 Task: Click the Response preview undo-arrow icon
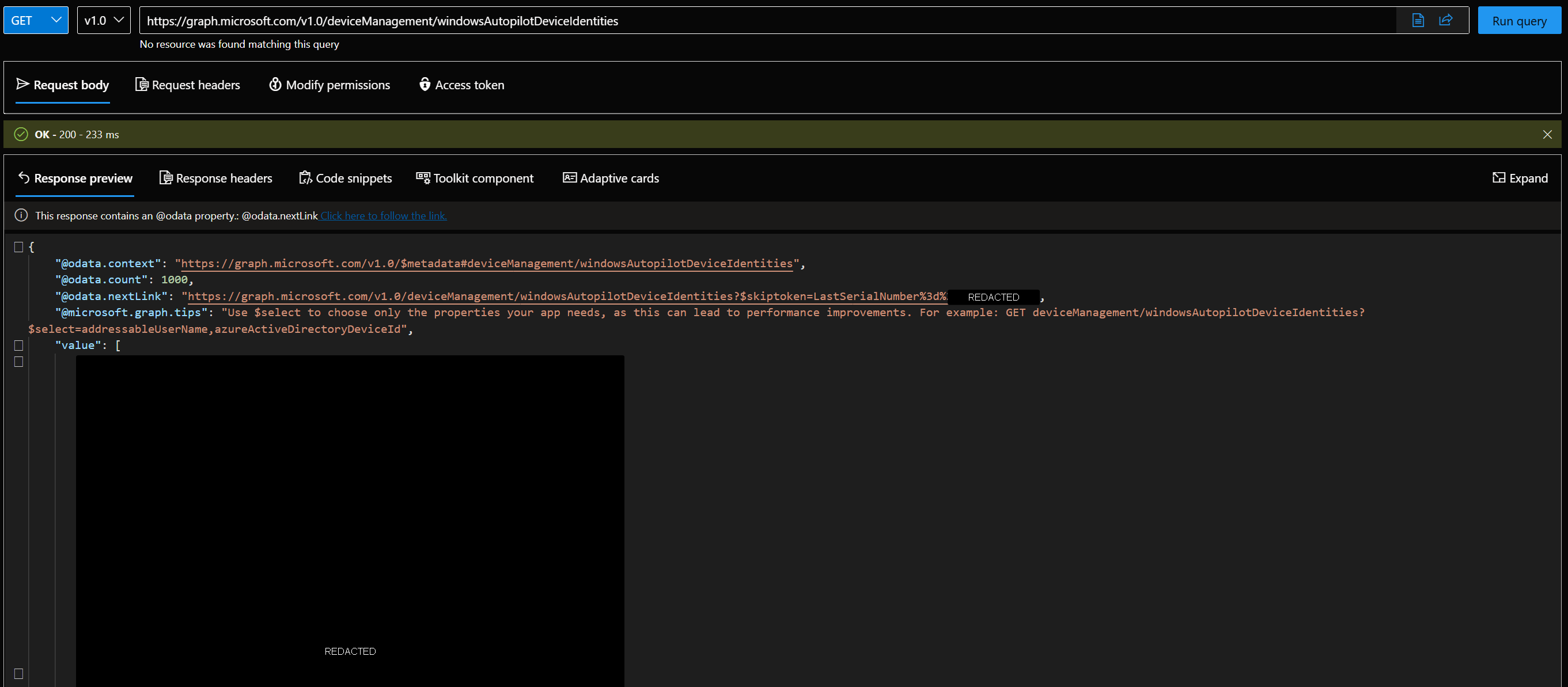coord(24,178)
